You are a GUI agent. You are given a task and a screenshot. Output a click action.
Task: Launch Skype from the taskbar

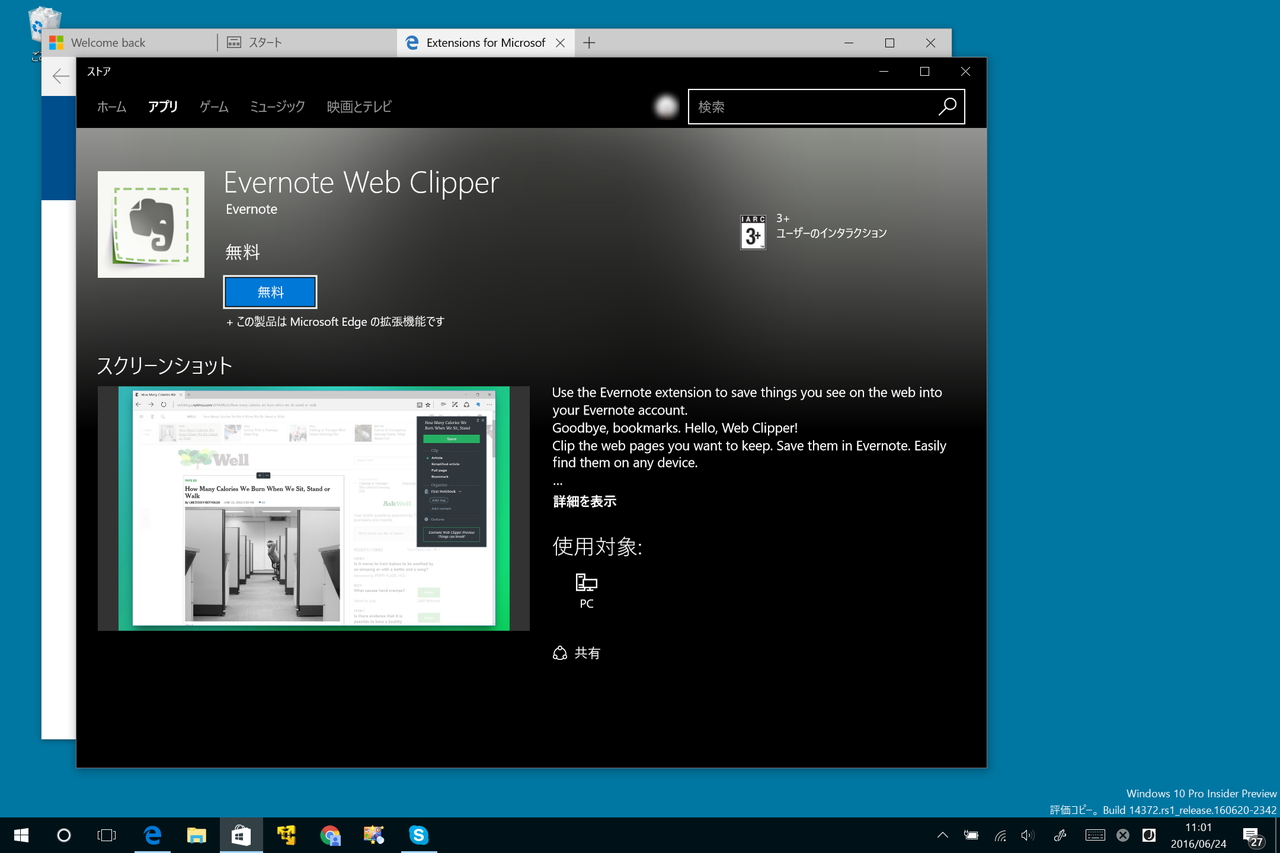[419, 835]
